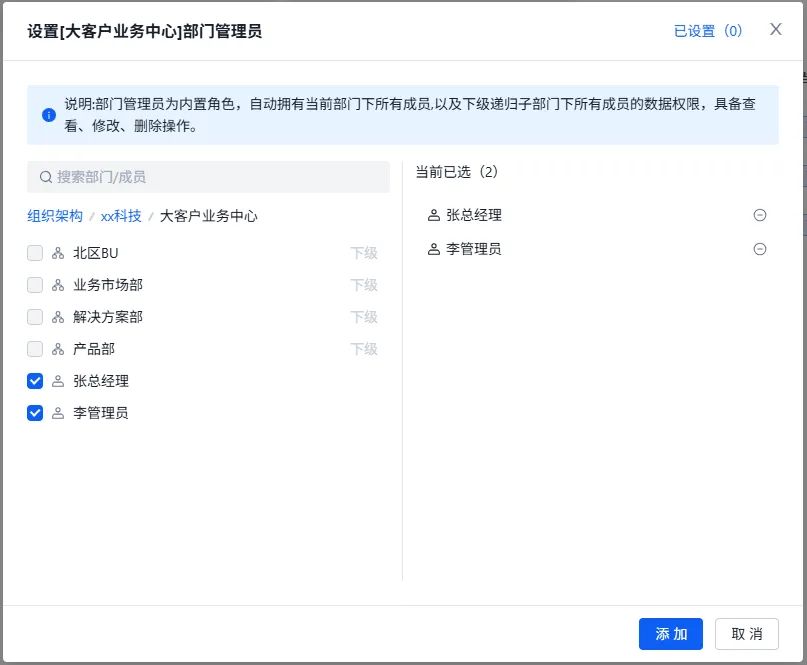The width and height of the screenshot is (807, 665).
Task: Check the checkbox for 北区BU
Action: pyautogui.click(x=35, y=253)
